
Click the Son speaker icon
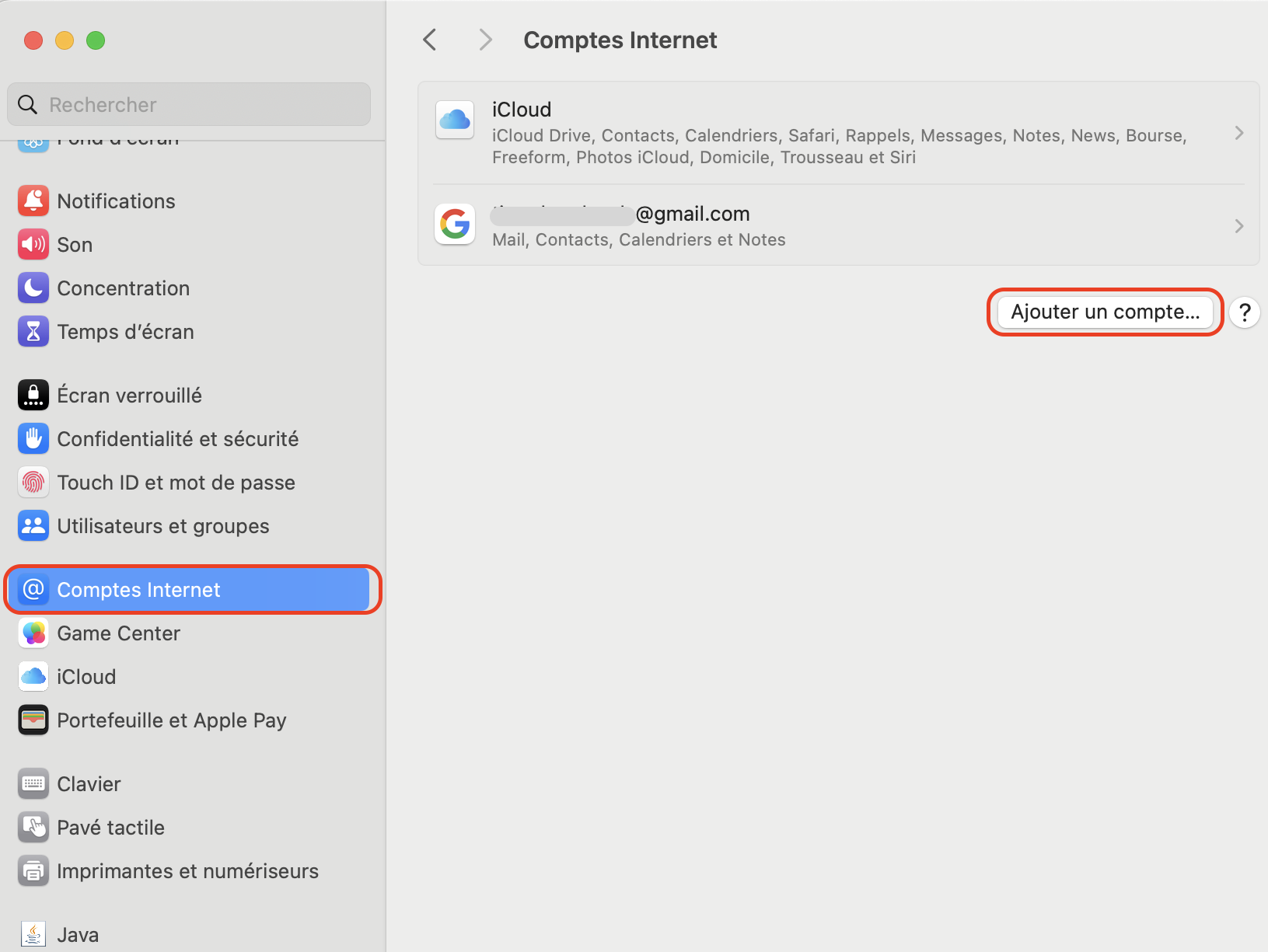click(33, 245)
